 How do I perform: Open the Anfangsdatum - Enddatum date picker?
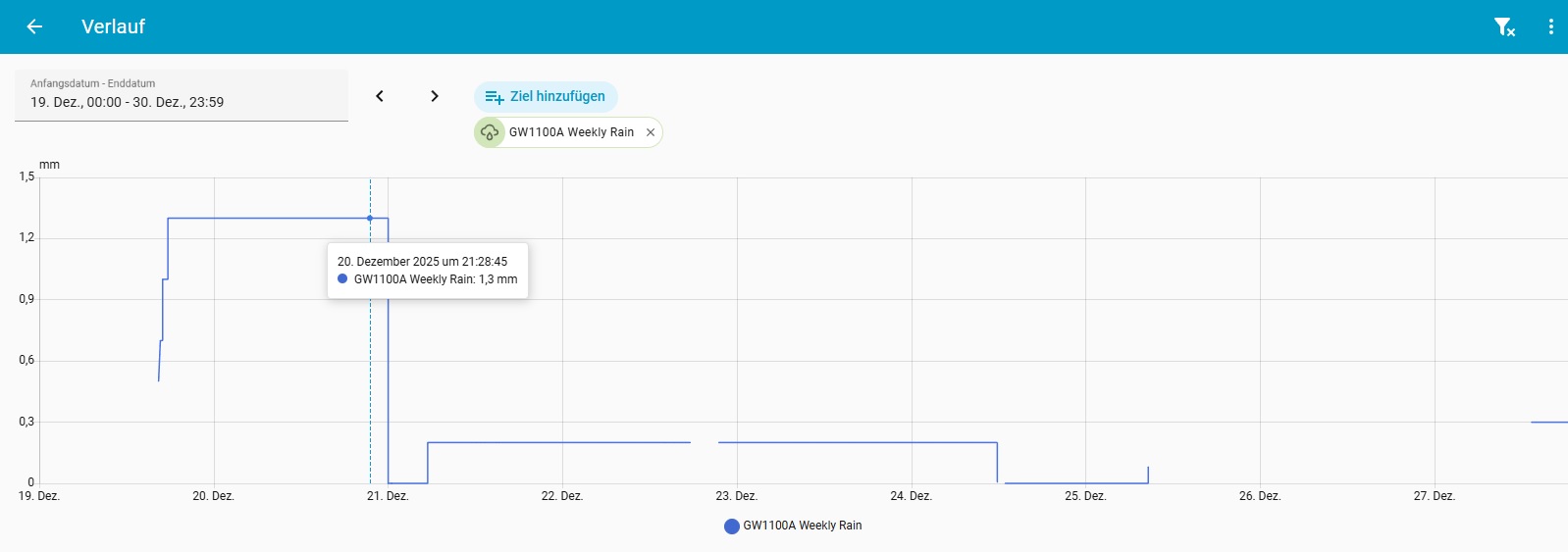[182, 95]
